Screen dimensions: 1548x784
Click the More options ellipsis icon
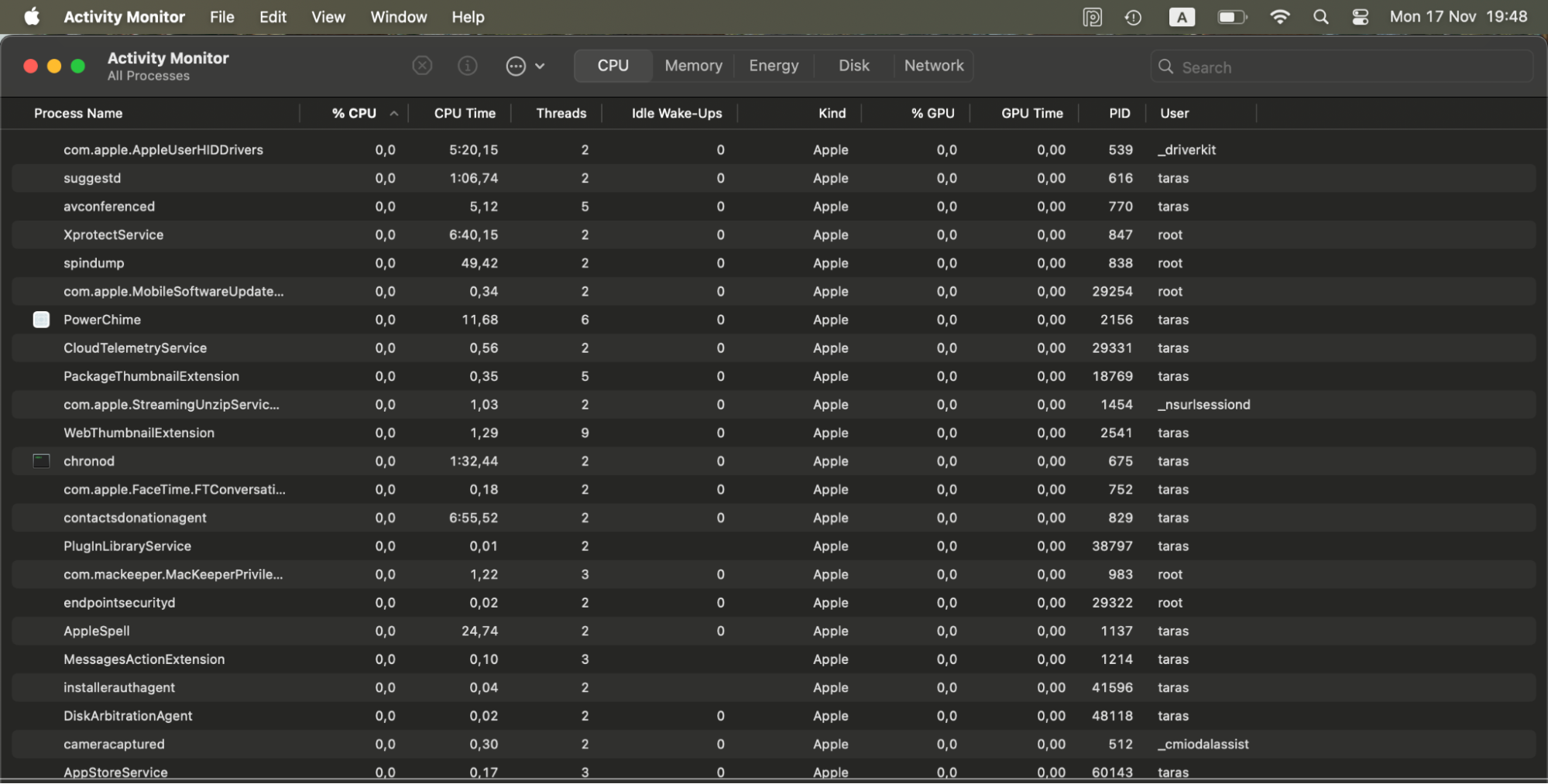517,66
